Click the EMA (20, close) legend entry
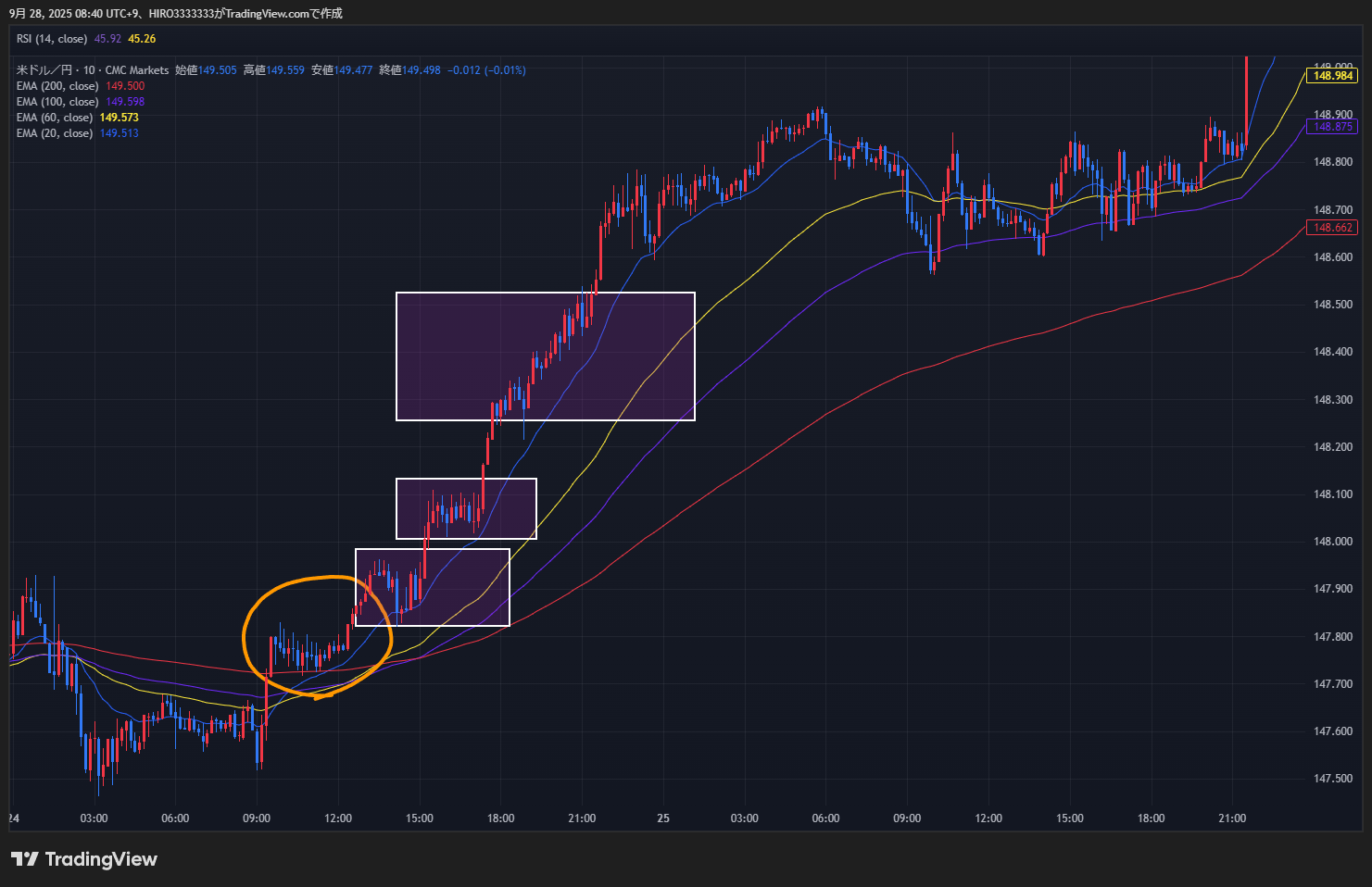This screenshot has width=1372, height=887. (55, 133)
